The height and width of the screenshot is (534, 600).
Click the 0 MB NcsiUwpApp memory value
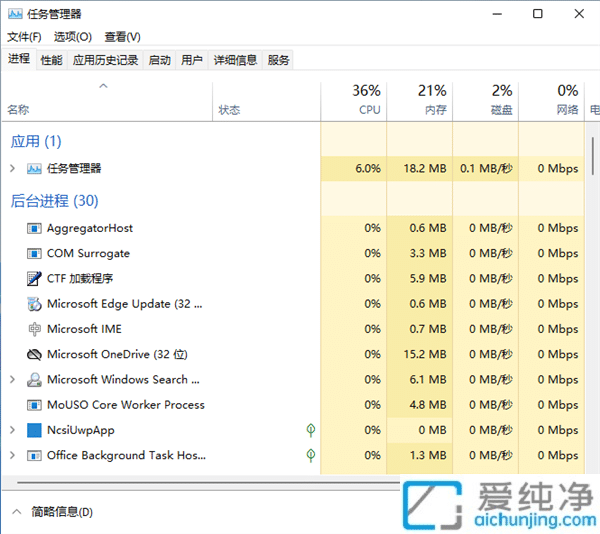(x=432, y=430)
